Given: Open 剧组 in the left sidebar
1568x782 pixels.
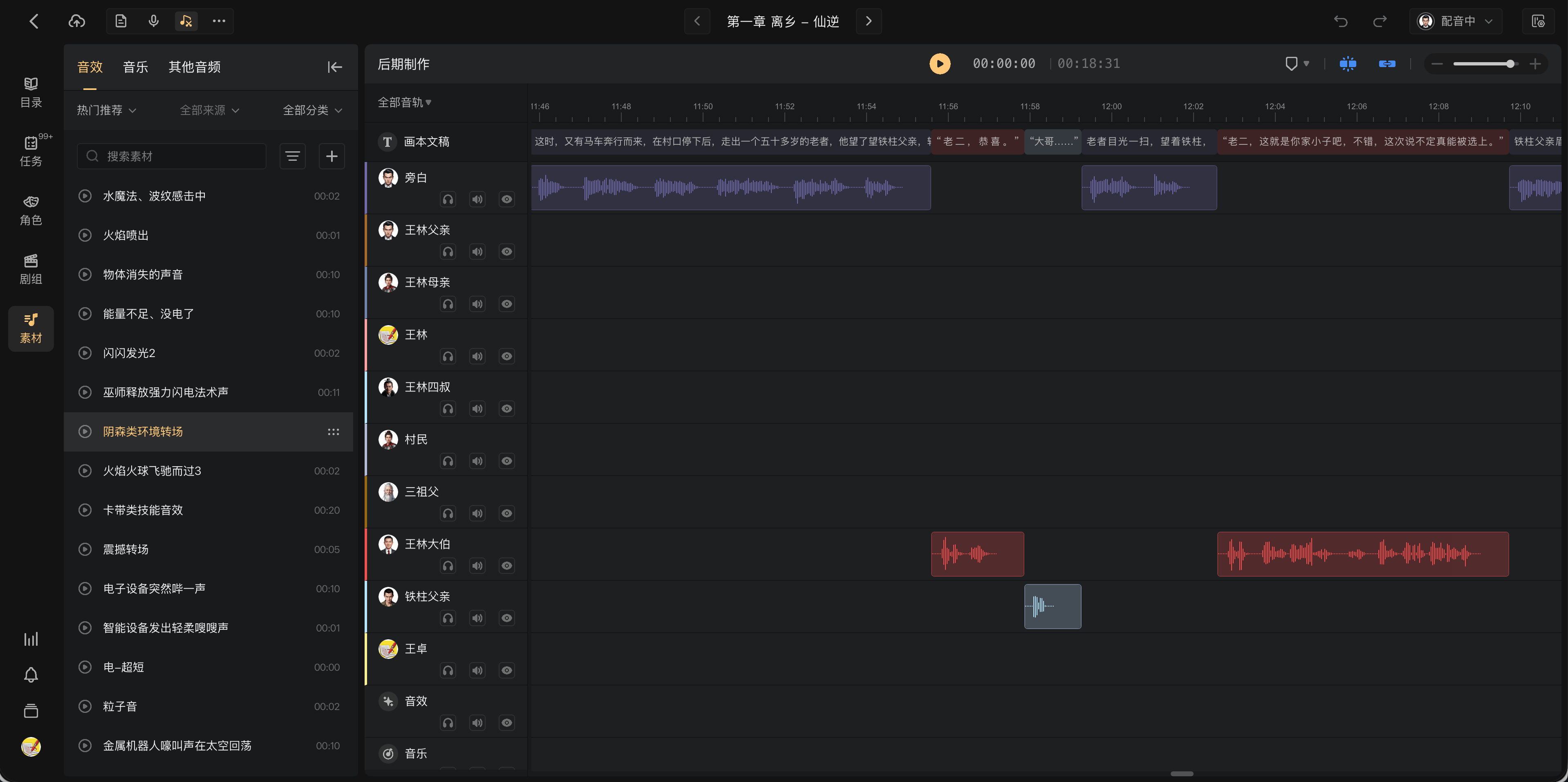Looking at the screenshot, I should (x=31, y=269).
